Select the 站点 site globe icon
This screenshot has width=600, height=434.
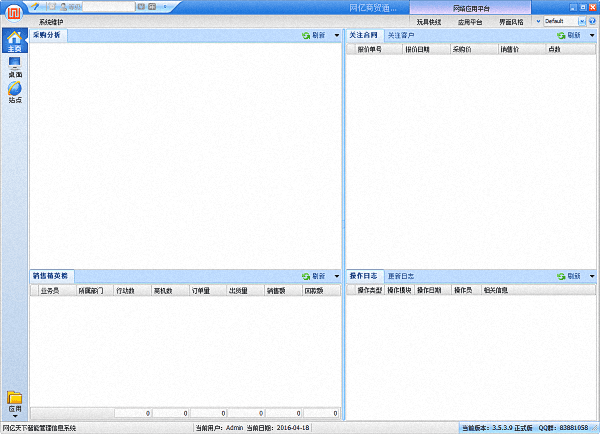(x=14, y=92)
